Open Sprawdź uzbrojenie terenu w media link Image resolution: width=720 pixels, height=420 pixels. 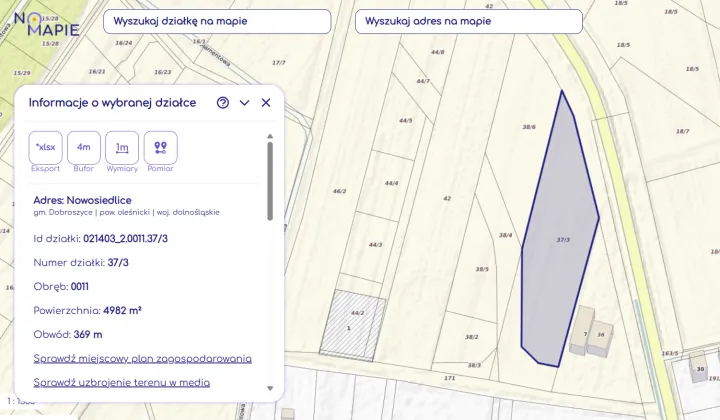tap(122, 382)
